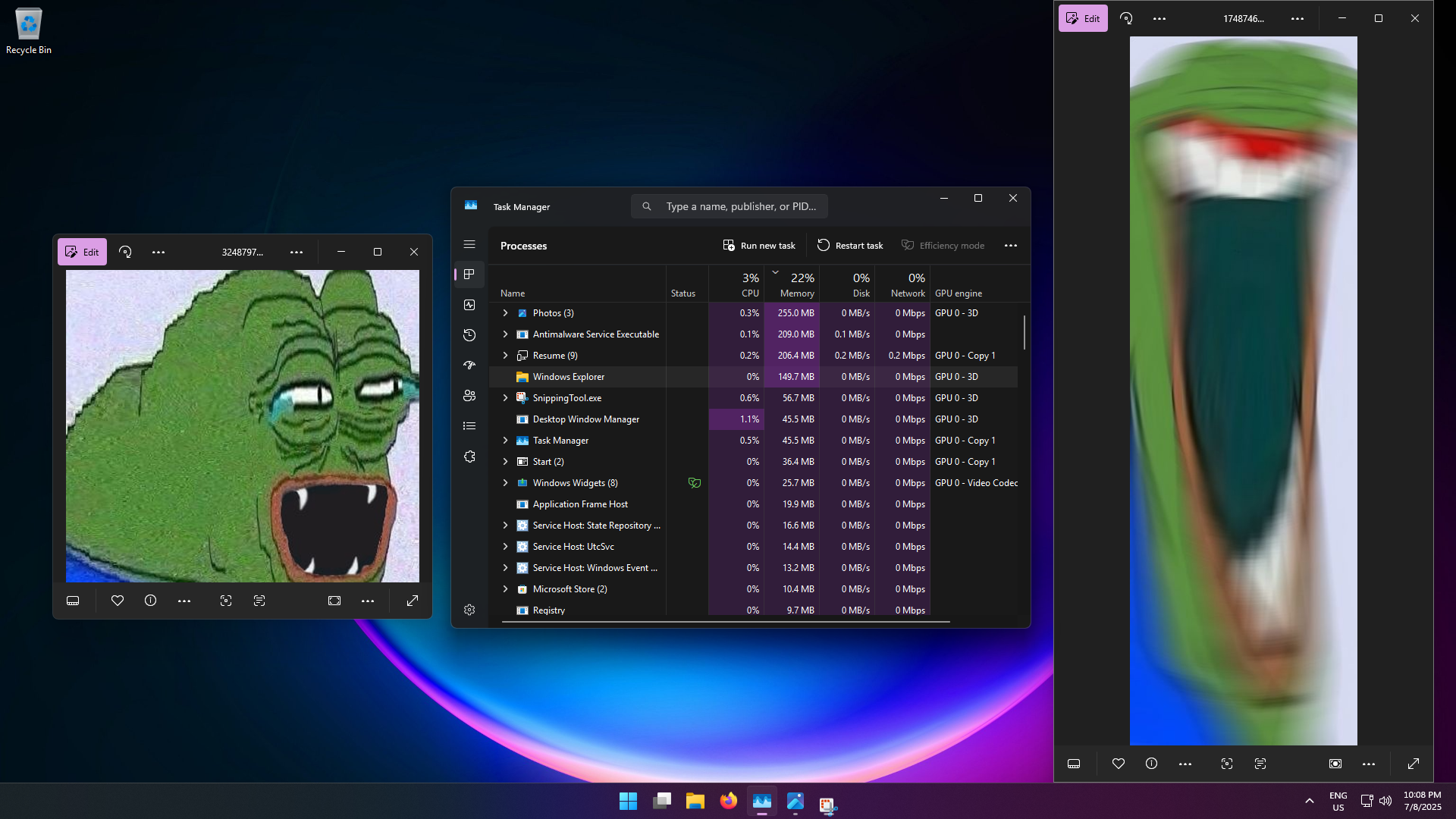Open Task Manager more options menu

pyautogui.click(x=1011, y=246)
